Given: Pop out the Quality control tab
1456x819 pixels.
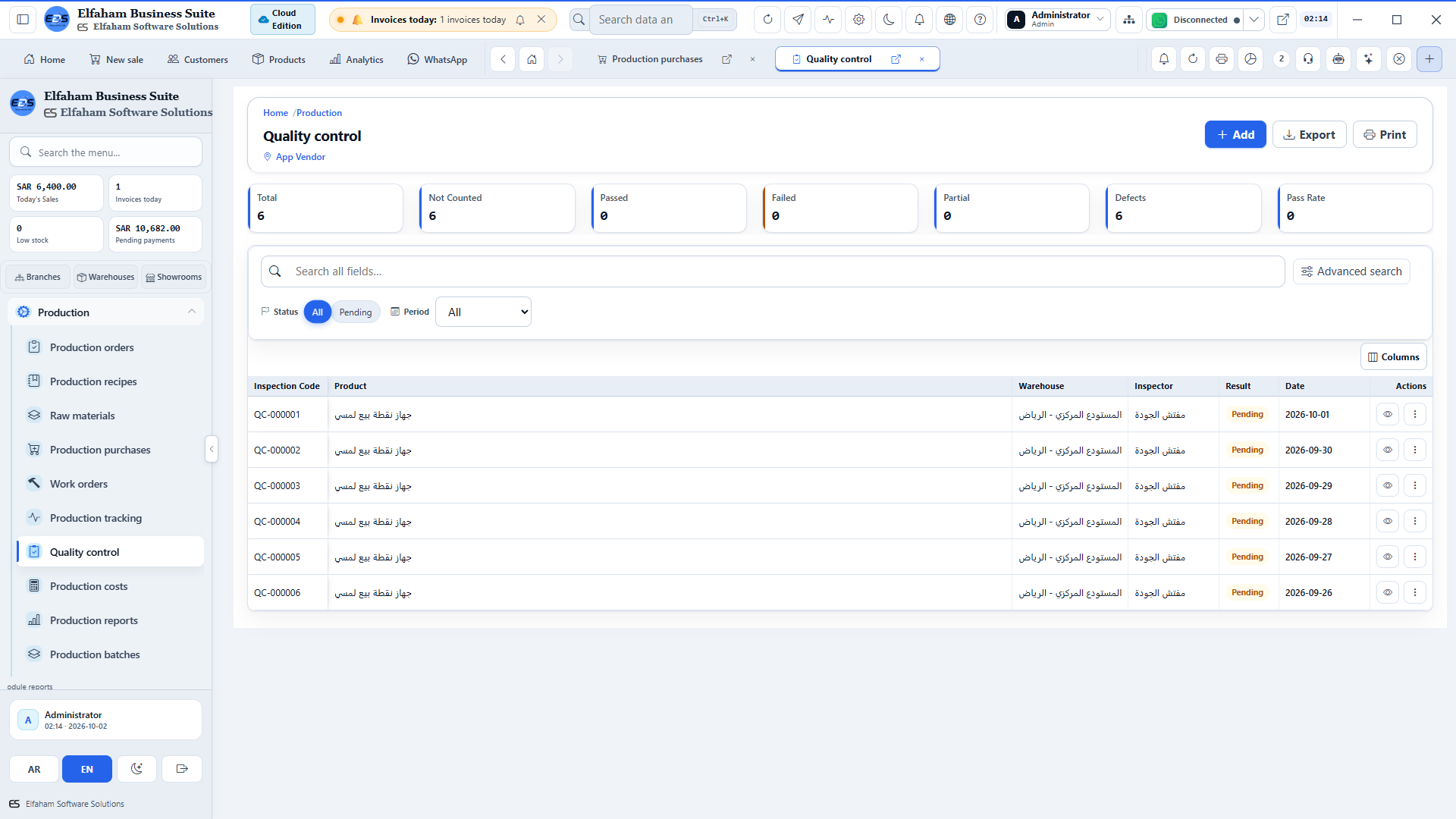Looking at the screenshot, I should point(896,59).
